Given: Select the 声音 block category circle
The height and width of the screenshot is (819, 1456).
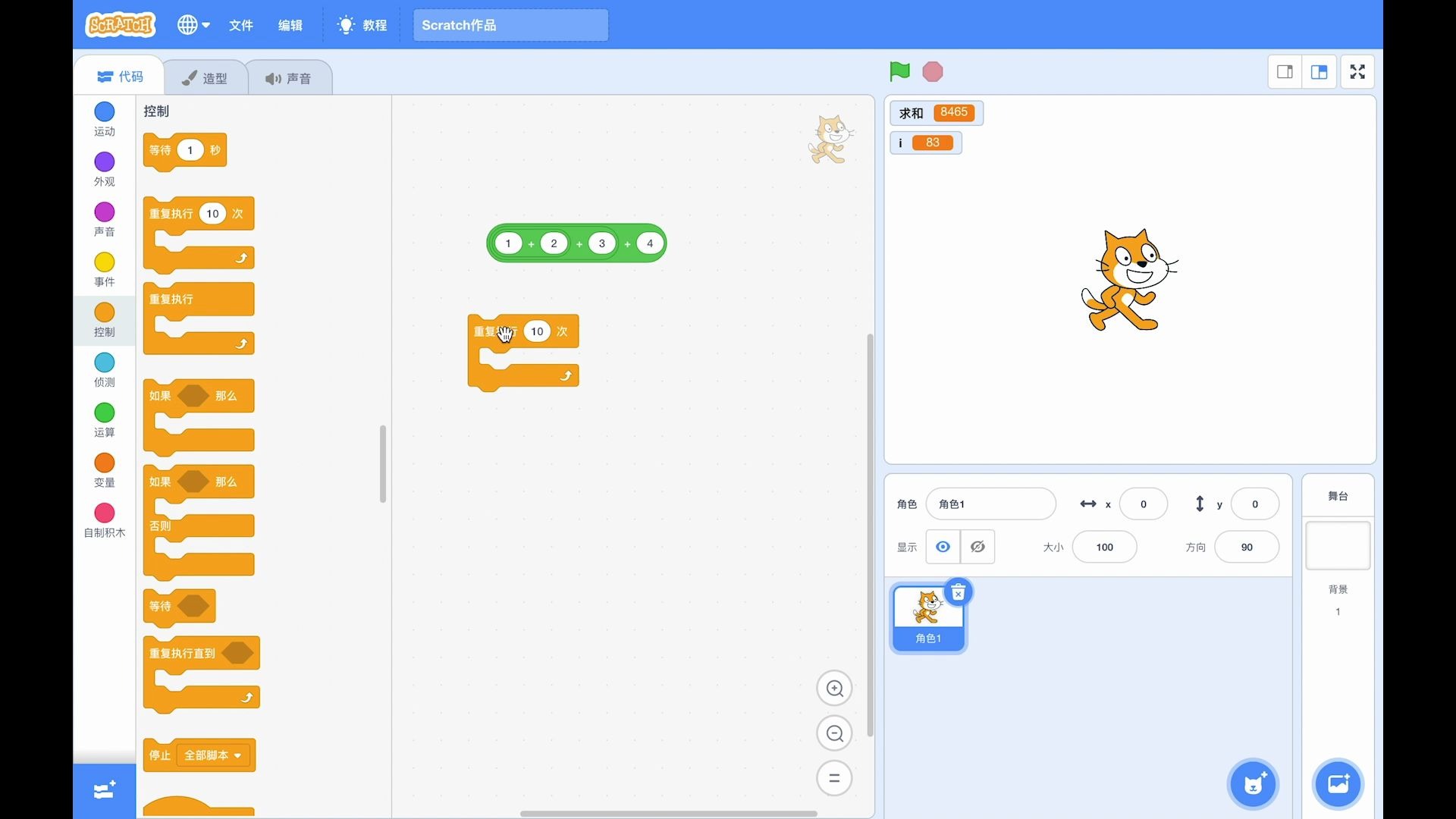Looking at the screenshot, I should pyautogui.click(x=105, y=212).
